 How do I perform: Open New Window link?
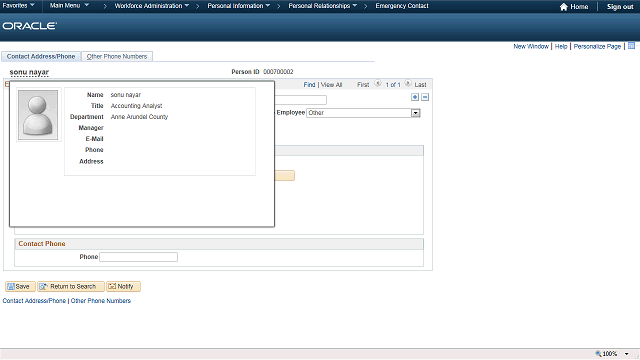click(x=531, y=47)
